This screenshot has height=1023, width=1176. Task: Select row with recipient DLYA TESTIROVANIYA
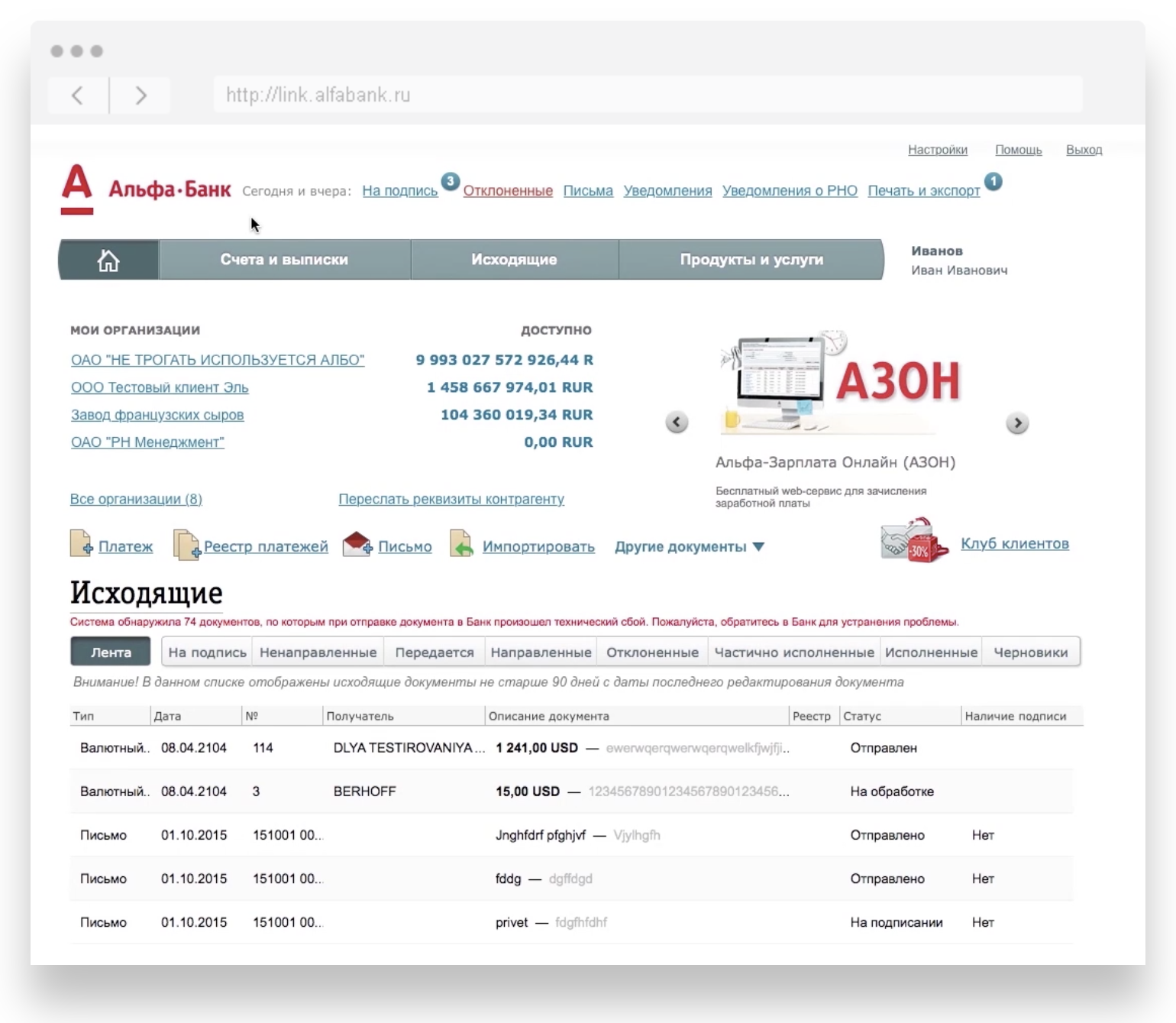[571, 748]
